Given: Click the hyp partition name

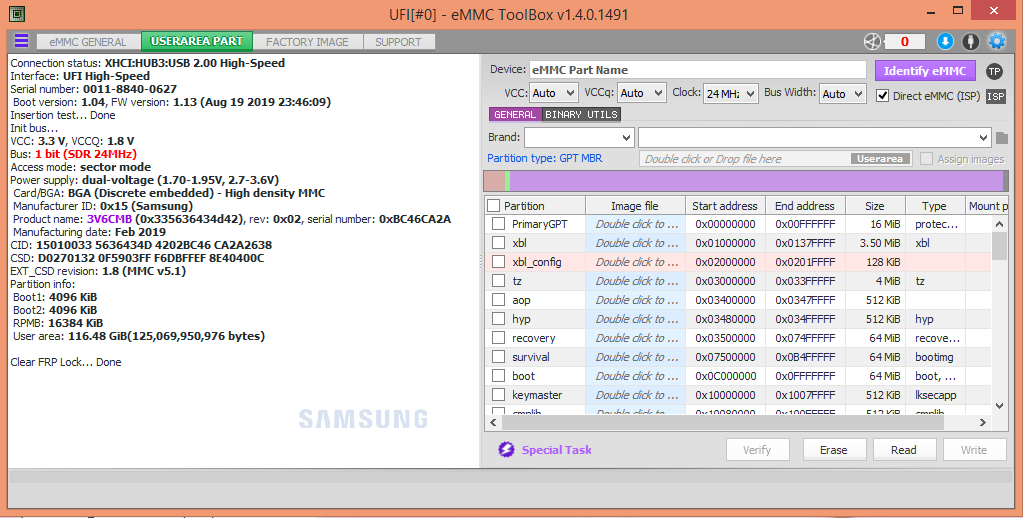Looking at the screenshot, I should point(521,319).
